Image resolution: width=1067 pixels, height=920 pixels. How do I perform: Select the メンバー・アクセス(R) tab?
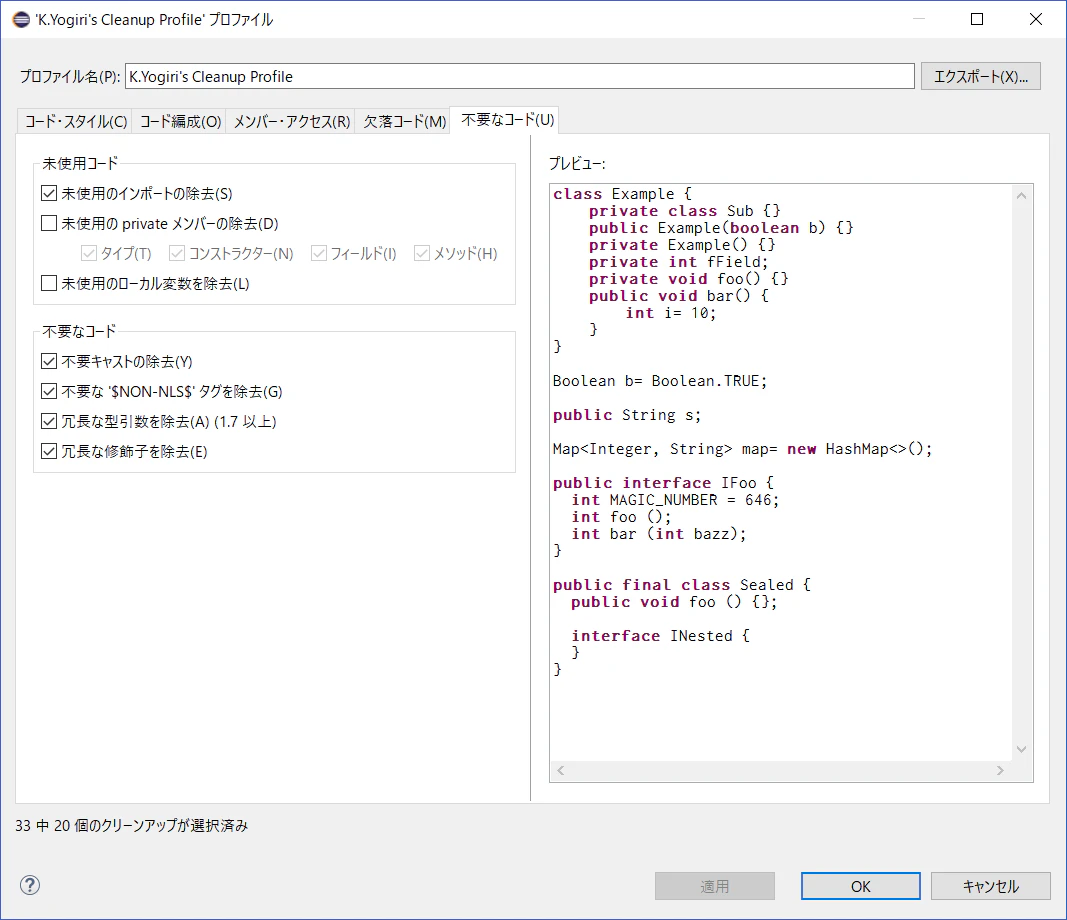click(x=292, y=121)
